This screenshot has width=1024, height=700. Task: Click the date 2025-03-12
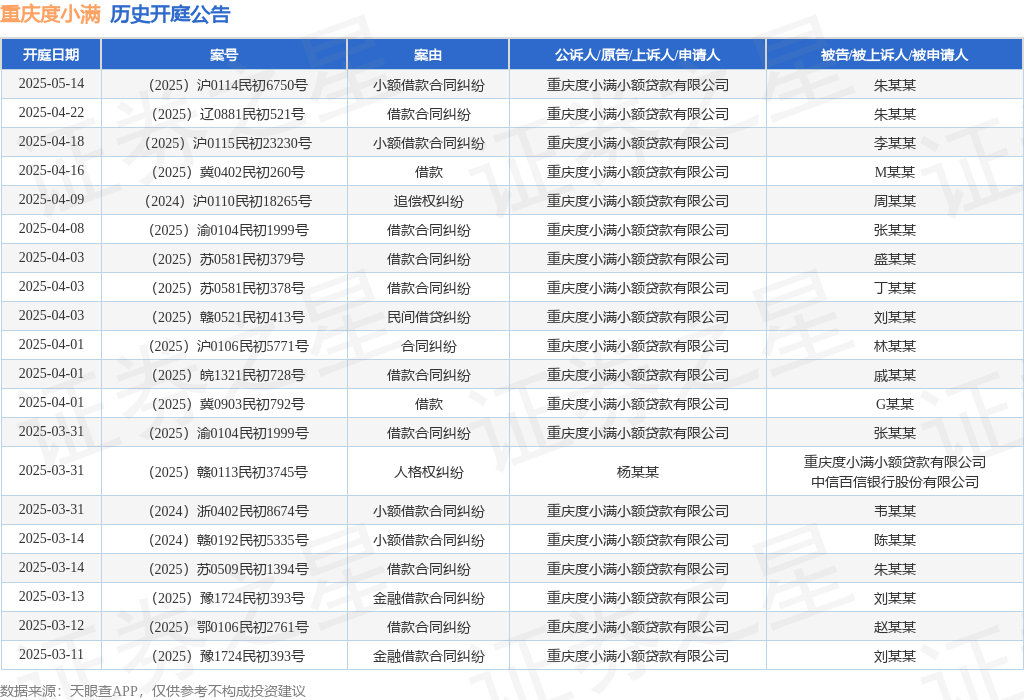(x=52, y=626)
